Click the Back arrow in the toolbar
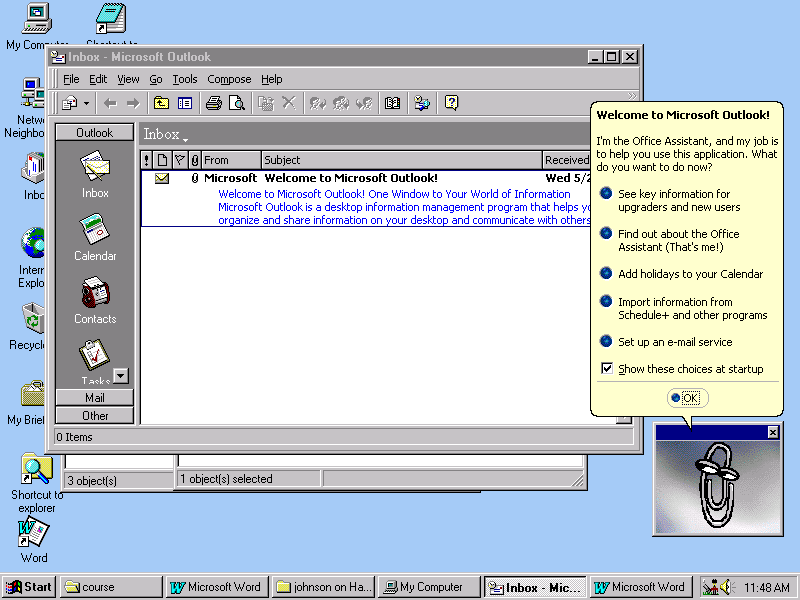This screenshot has width=800, height=600. click(110, 104)
